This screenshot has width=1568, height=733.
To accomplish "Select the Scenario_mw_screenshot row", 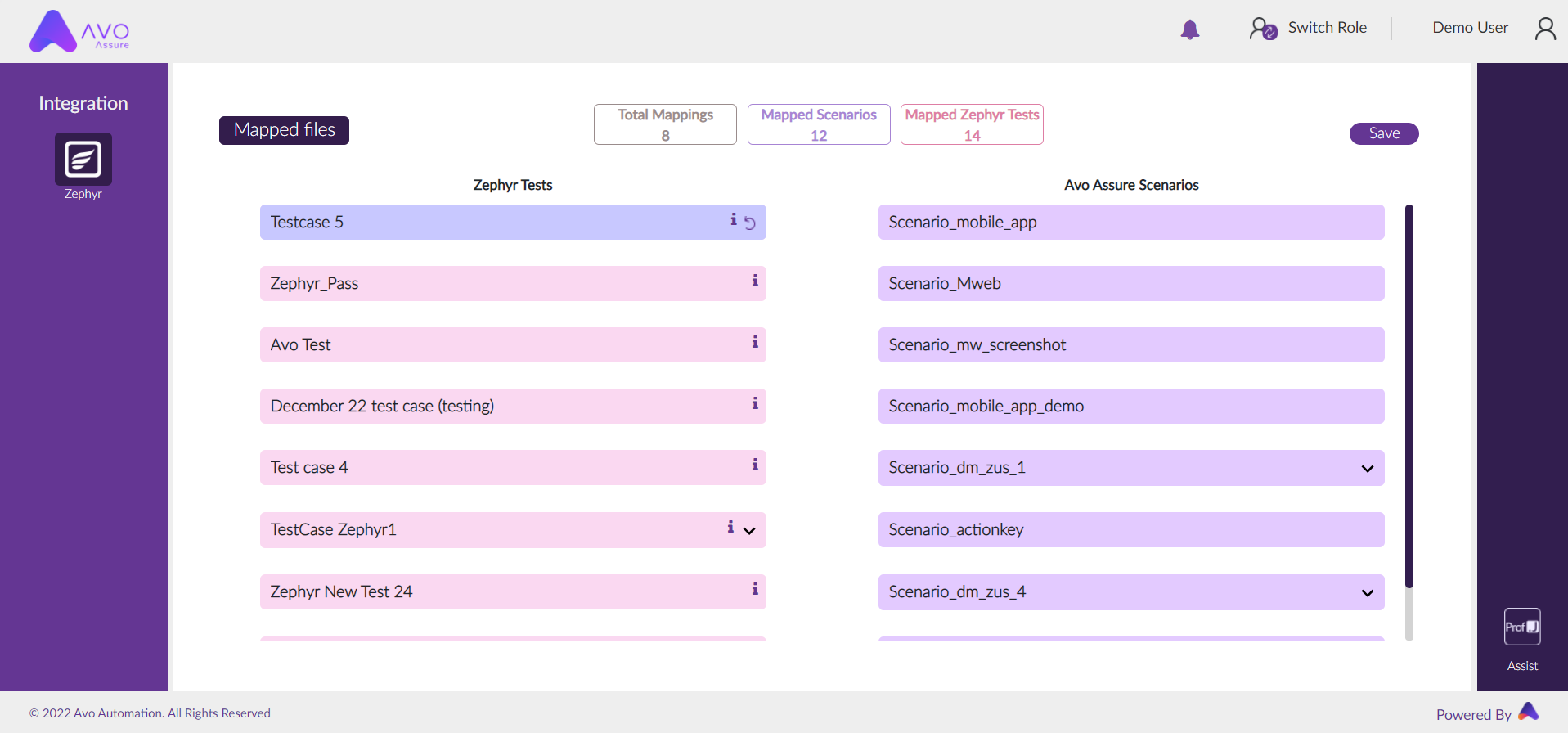I will point(1131,344).
